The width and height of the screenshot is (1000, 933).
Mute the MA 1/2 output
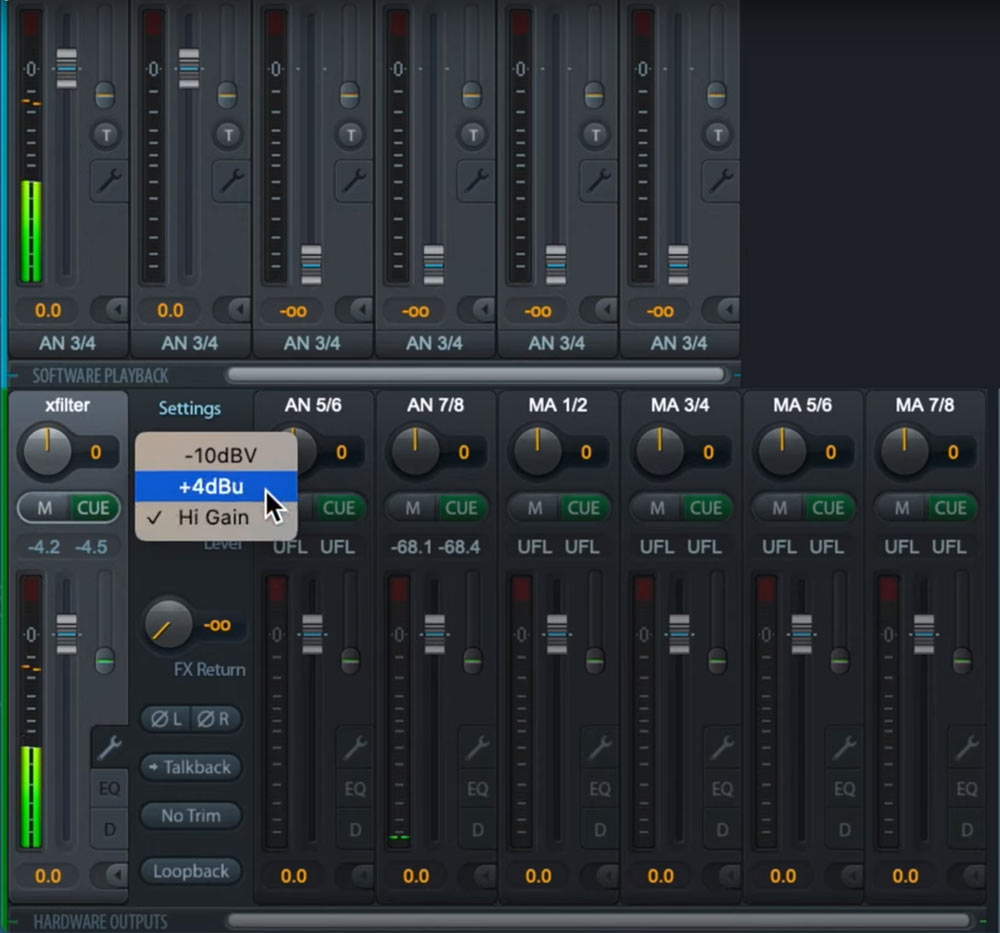(x=535, y=508)
